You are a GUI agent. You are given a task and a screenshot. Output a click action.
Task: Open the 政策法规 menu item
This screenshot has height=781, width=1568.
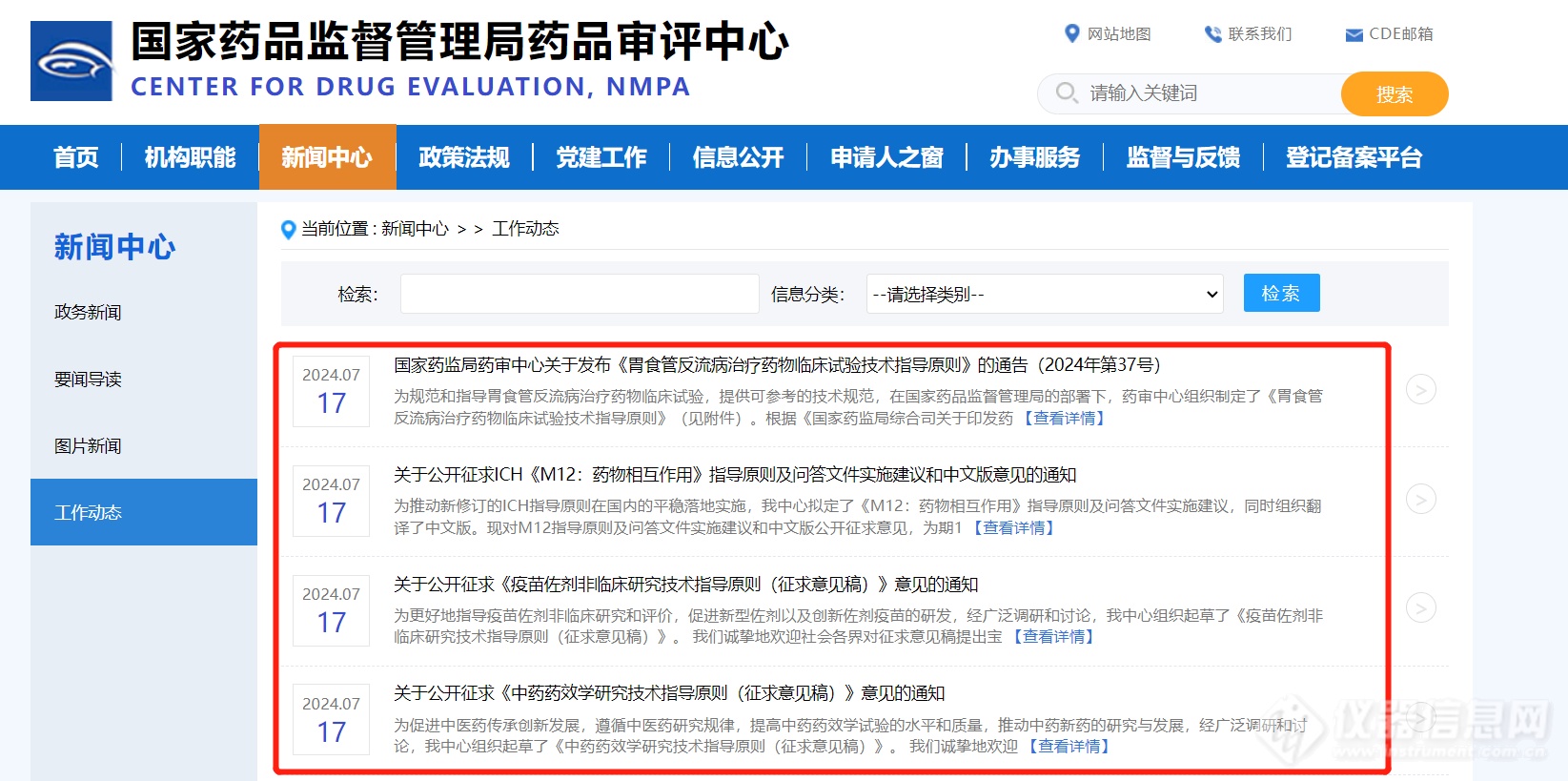[464, 157]
